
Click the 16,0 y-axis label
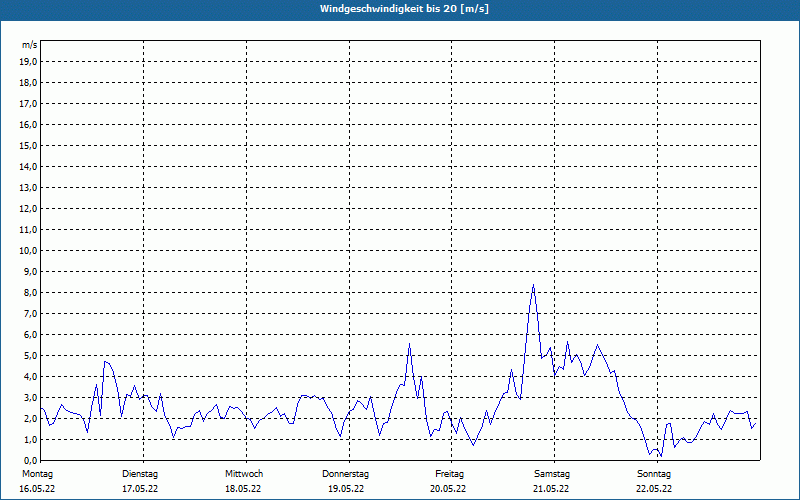(28, 124)
